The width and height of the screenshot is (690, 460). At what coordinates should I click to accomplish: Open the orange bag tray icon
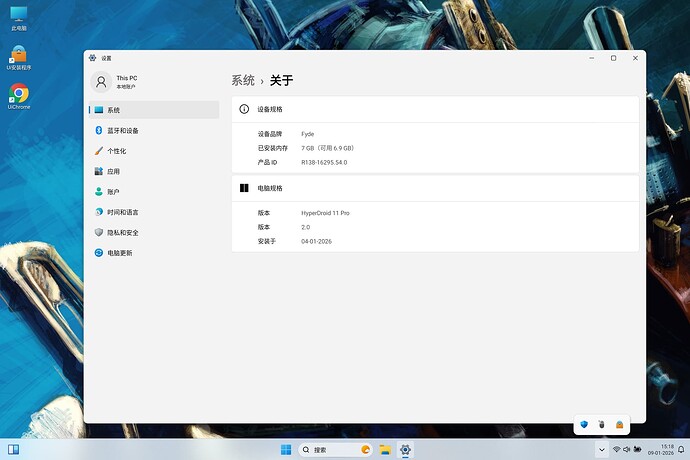tap(619, 424)
